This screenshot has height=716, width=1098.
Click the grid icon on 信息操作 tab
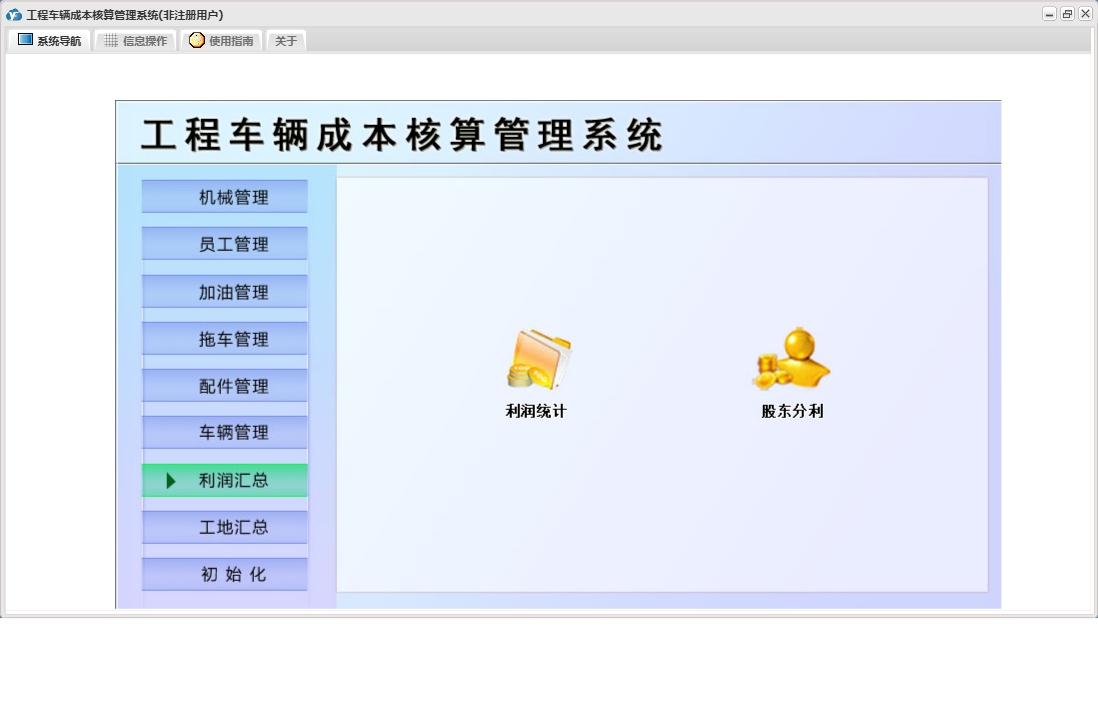111,41
